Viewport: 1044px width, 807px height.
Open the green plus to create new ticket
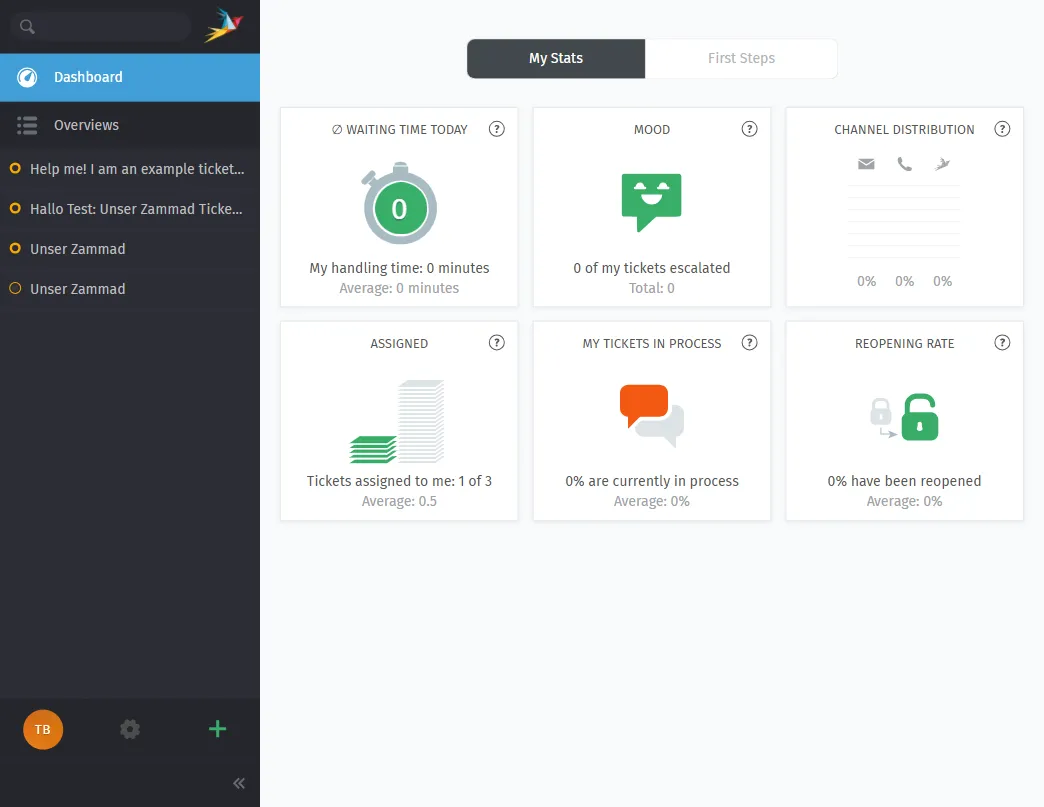pyautogui.click(x=217, y=729)
